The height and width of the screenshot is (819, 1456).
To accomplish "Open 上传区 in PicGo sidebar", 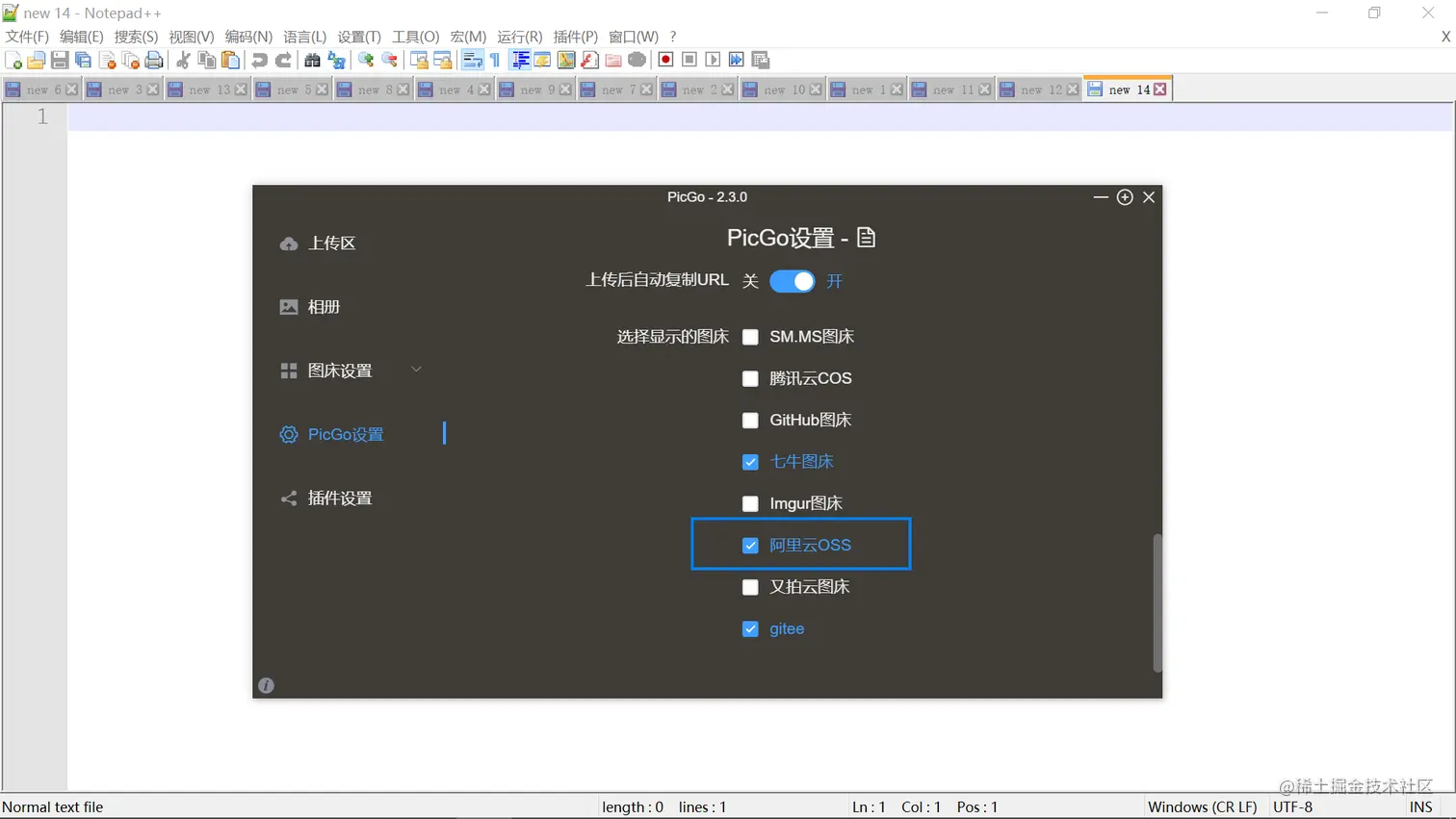I will tap(318, 243).
